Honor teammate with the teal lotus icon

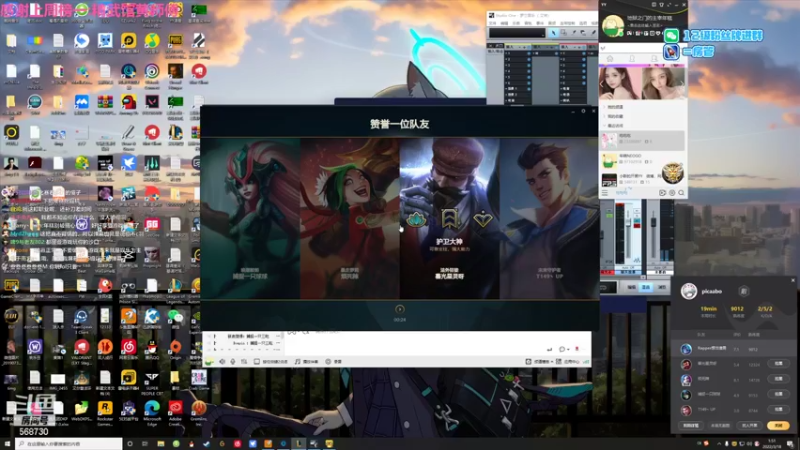(x=416, y=219)
